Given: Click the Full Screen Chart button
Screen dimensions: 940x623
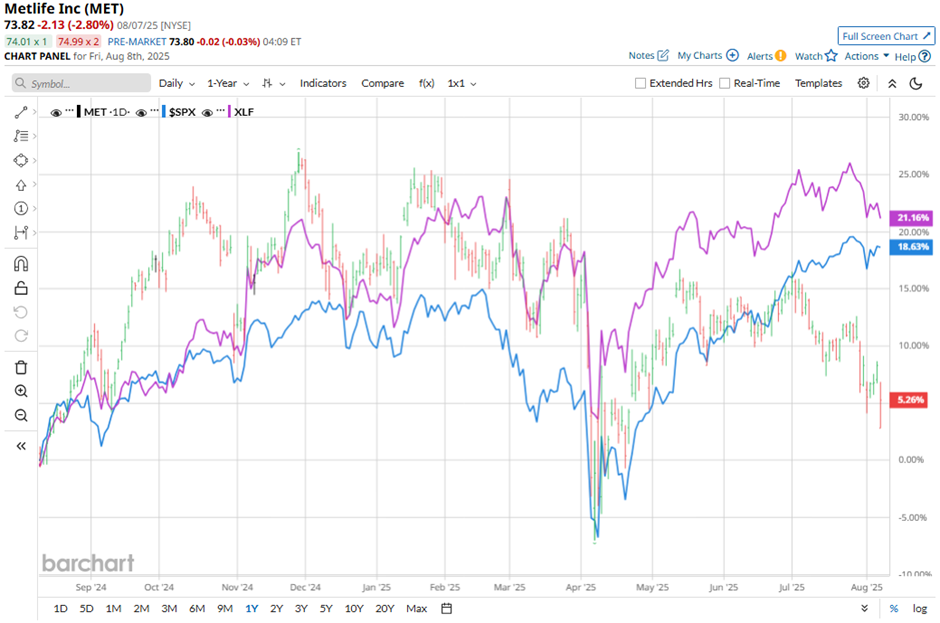Looking at the screenshot, I should point(886,36).
